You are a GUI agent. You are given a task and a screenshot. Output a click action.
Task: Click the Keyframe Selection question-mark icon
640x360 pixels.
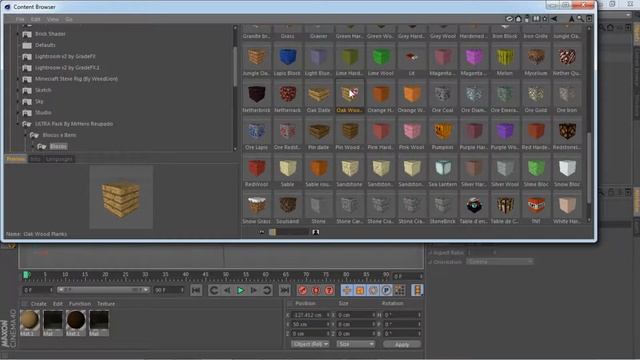tap(329, 290)
